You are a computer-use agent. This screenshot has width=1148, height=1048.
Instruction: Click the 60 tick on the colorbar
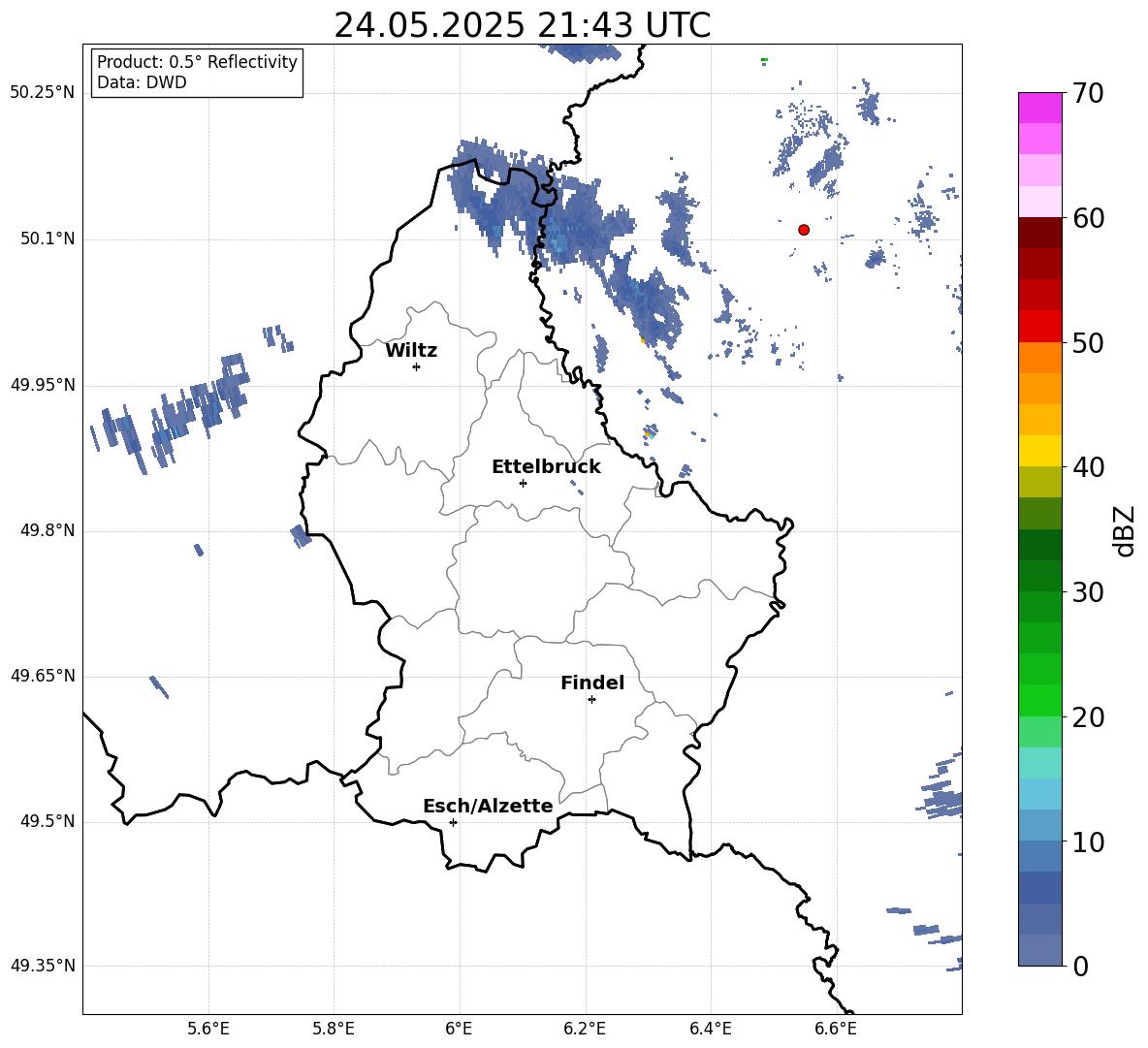coord(1088,218)
